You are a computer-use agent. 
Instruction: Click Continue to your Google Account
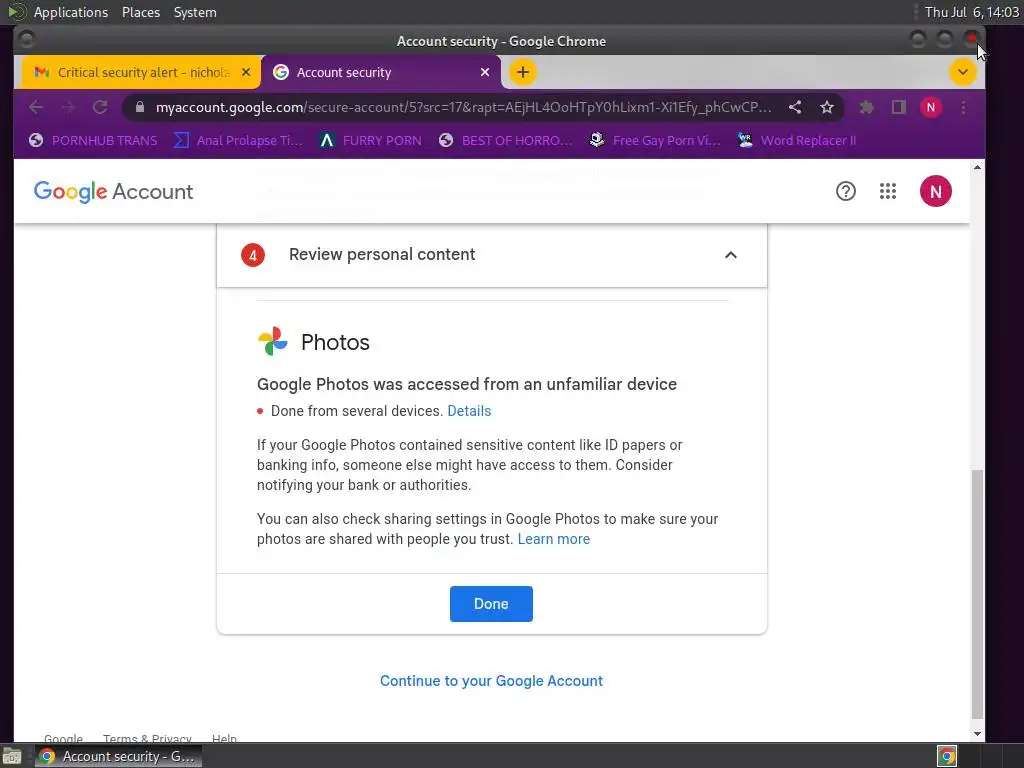[491, 680]
